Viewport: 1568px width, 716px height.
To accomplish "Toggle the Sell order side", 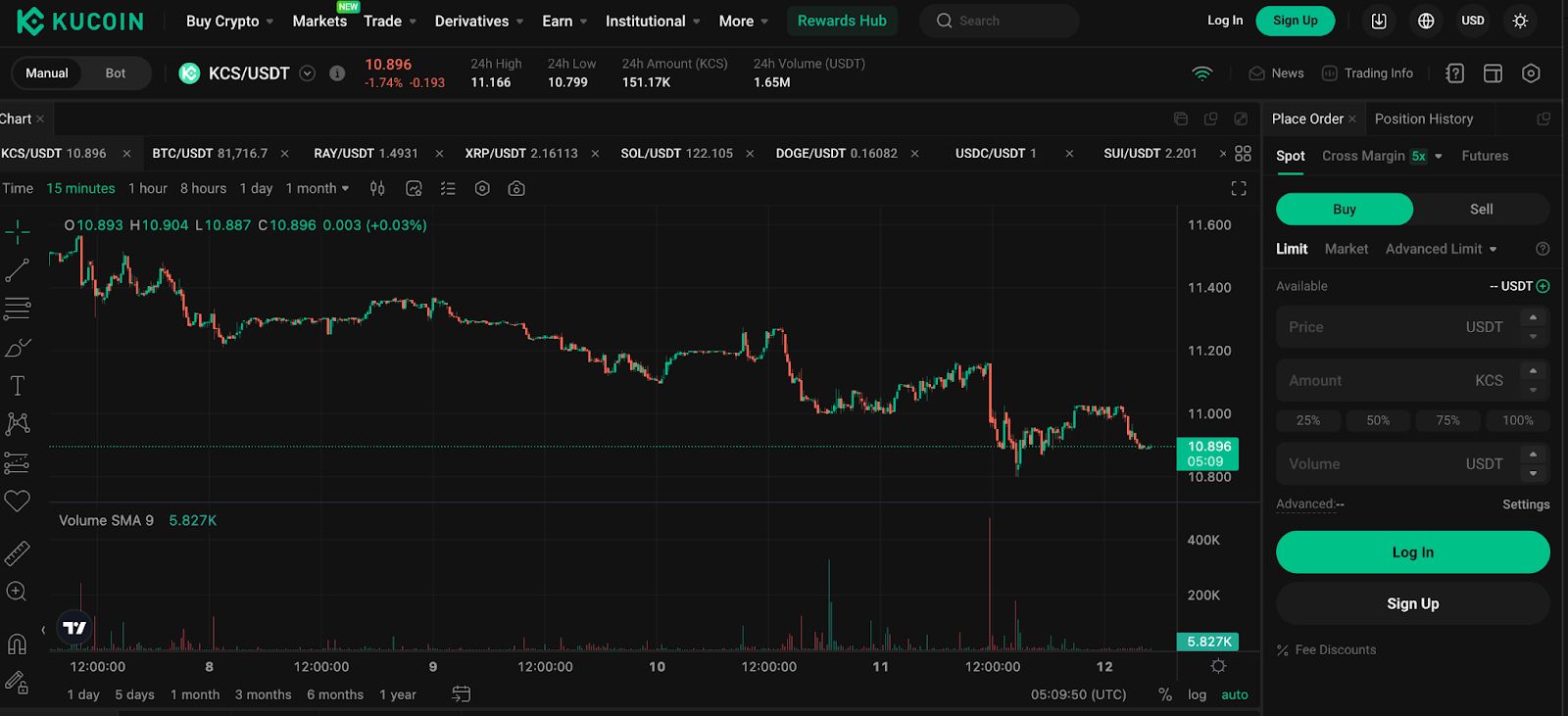I will click(1481, 210).
